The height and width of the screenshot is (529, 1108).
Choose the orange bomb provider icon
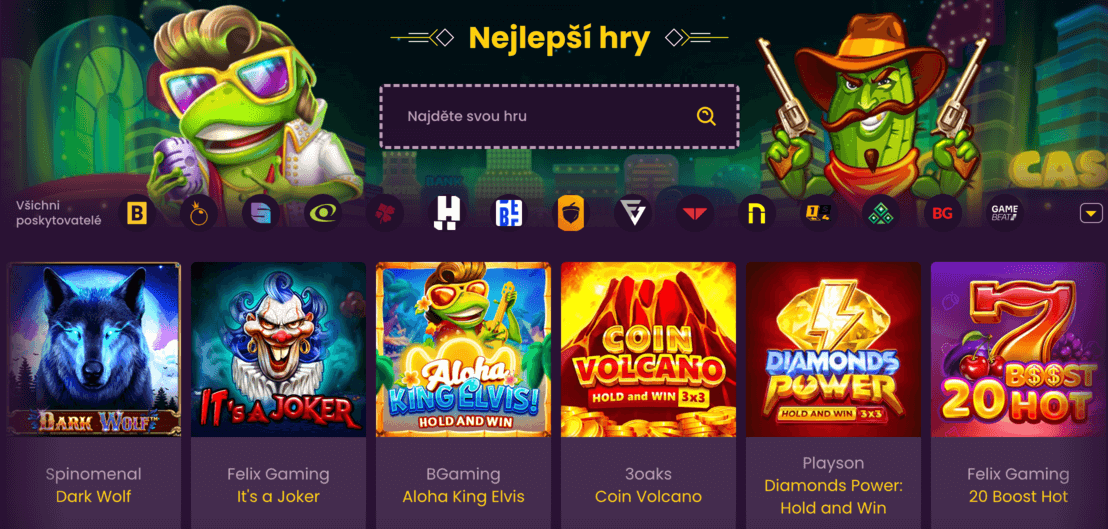tap(199, 213)
